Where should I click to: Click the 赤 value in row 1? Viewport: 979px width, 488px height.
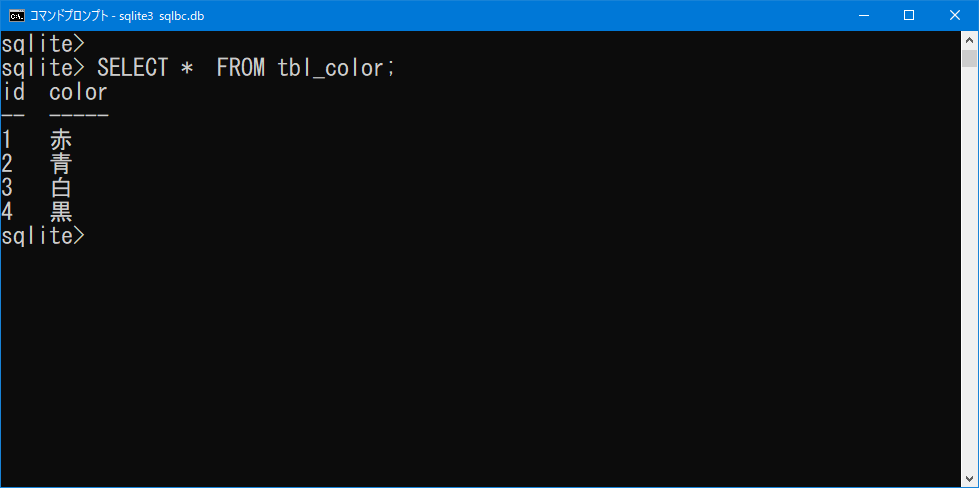(61, 139)
